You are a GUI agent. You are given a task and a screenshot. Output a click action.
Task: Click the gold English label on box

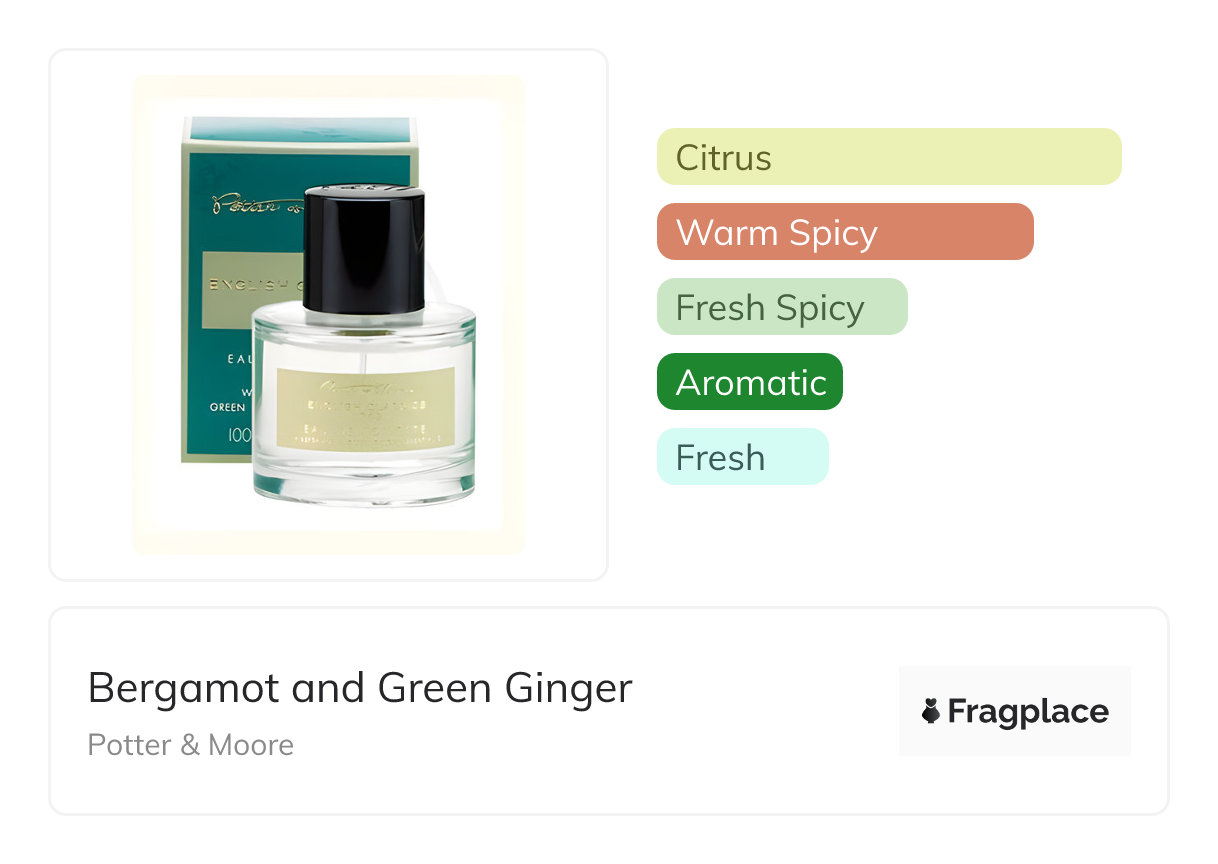pos(252,290)
